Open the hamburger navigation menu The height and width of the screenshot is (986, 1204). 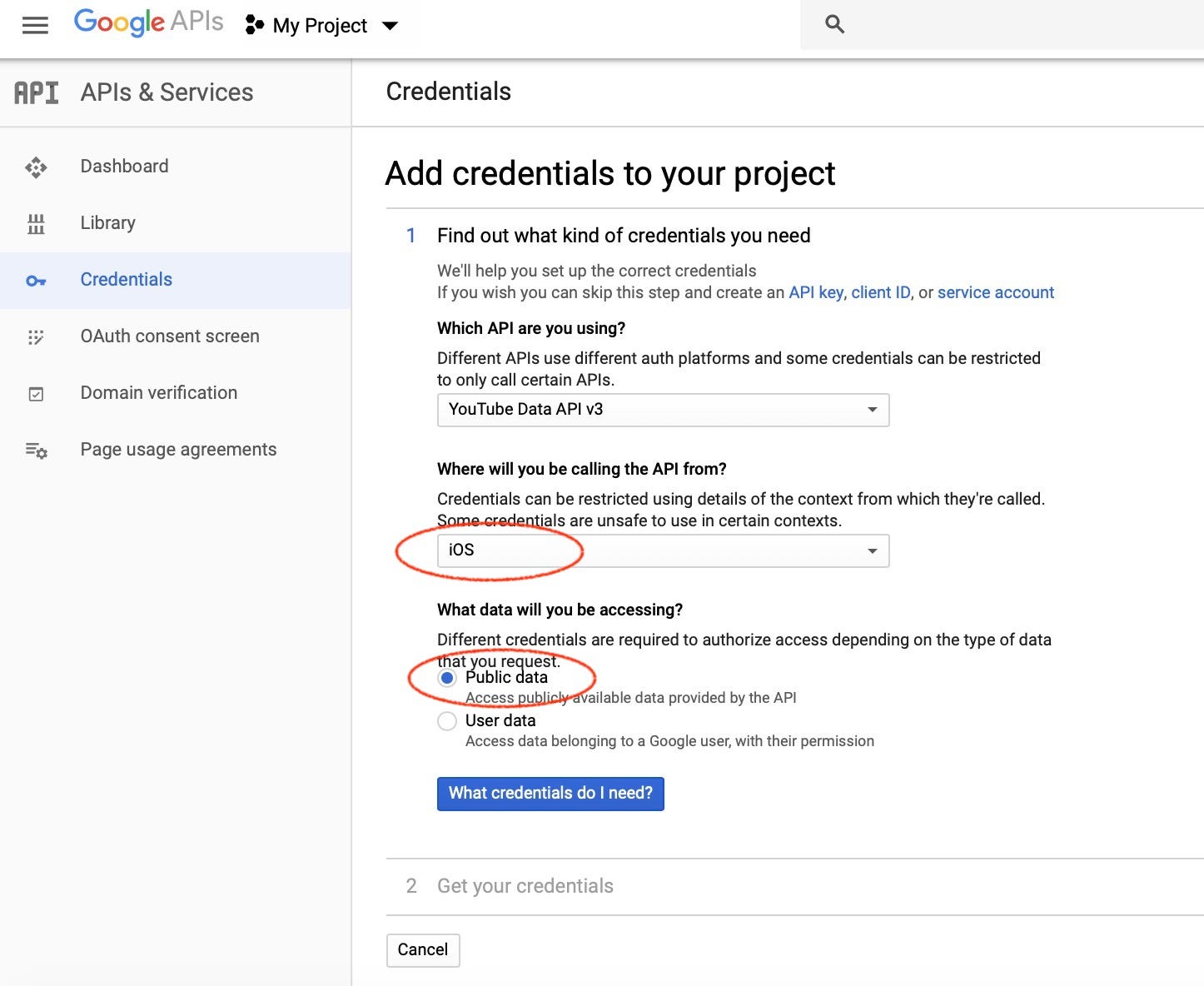click(x=35, y=26)
